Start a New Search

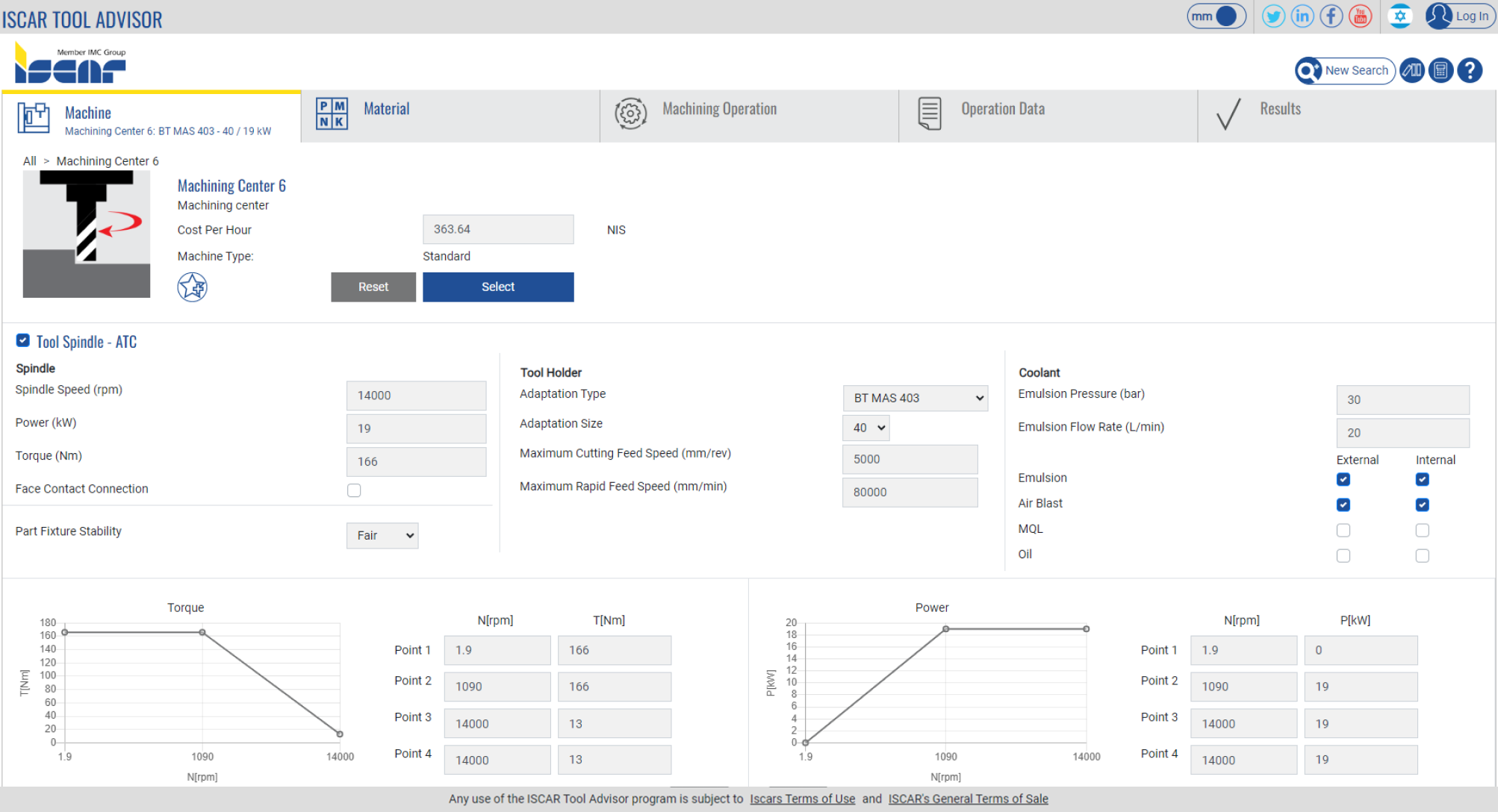[1345, 71]
